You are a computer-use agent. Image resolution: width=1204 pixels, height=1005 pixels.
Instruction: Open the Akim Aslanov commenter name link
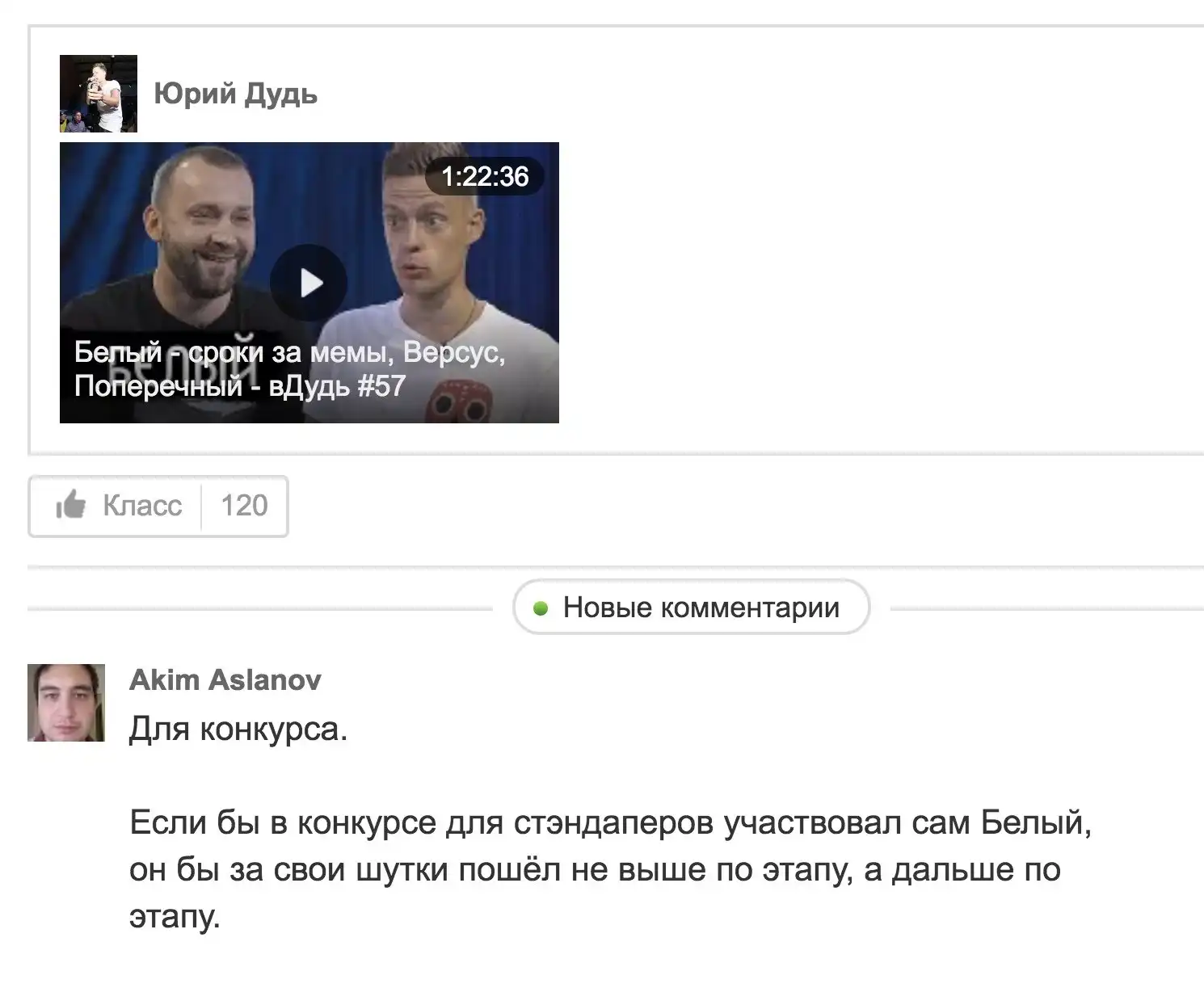225,680
